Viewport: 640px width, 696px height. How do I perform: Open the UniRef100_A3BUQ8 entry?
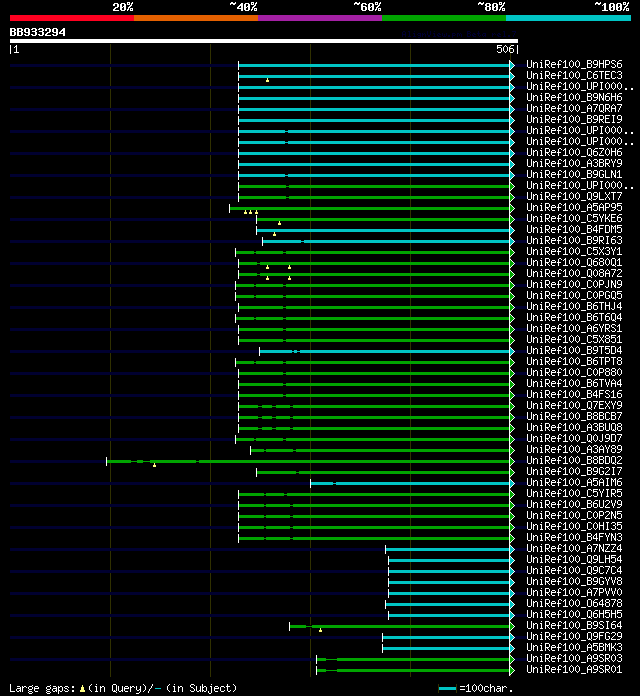coord(574,427)
